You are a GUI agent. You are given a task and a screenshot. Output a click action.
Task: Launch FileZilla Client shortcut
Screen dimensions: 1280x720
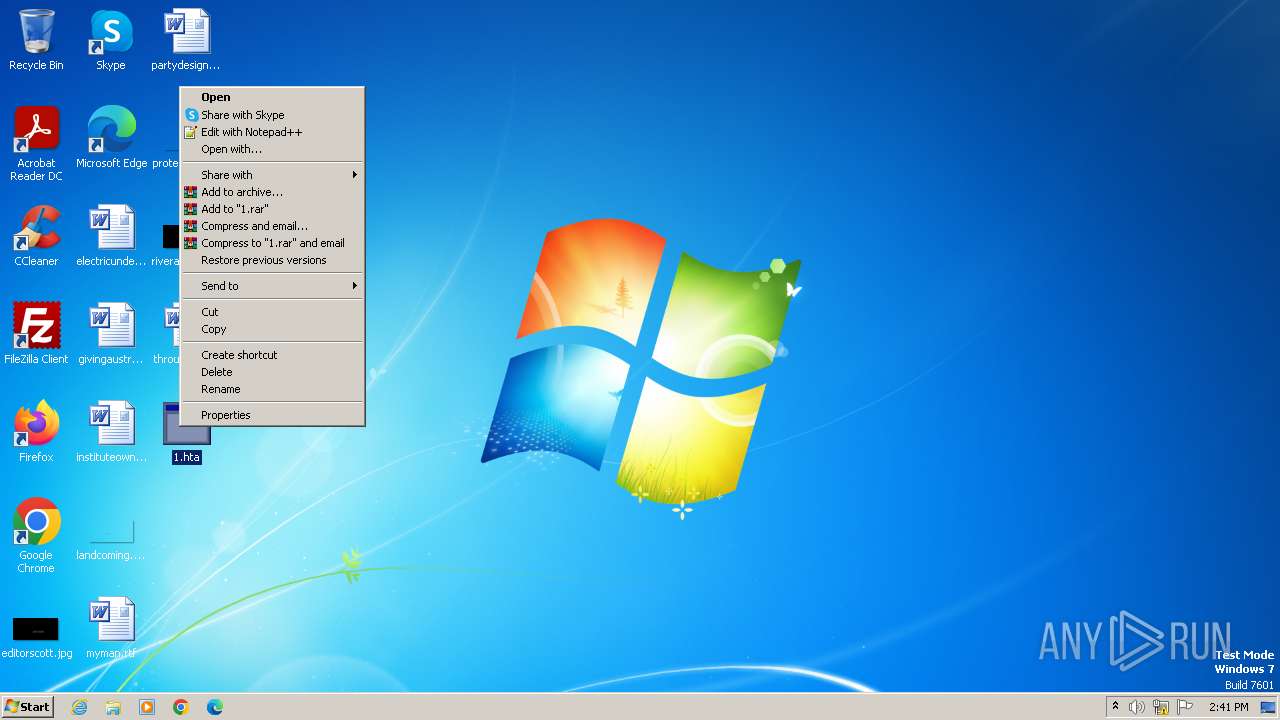click(36, 334)
